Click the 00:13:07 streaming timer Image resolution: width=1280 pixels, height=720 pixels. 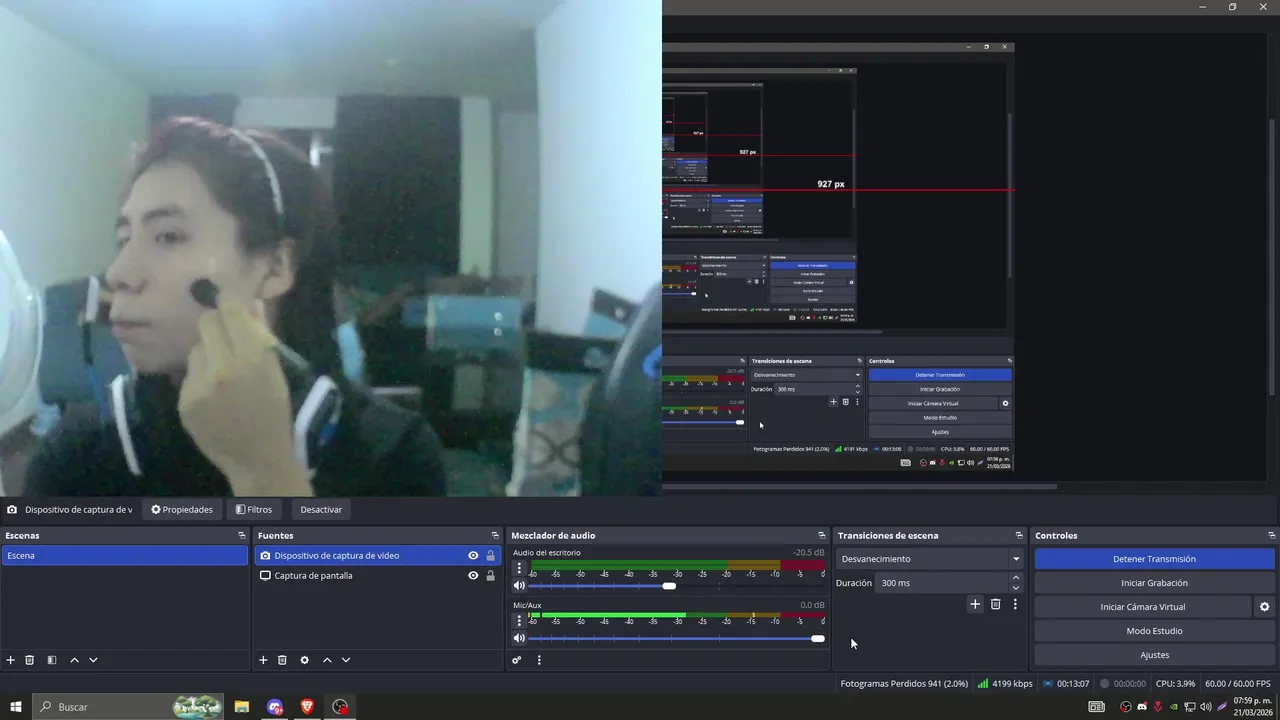click(x=1065, y=684)
